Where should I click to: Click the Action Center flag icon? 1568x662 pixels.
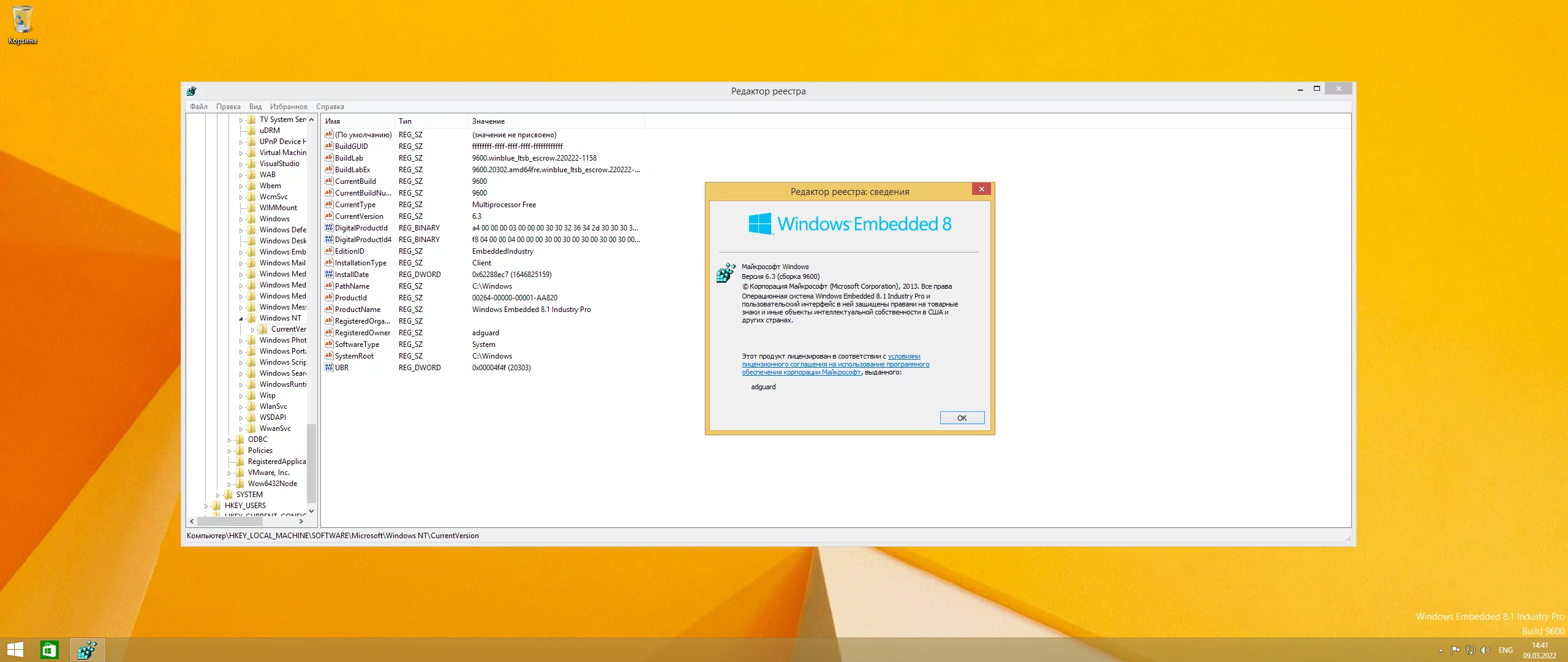click(1456, 650)
